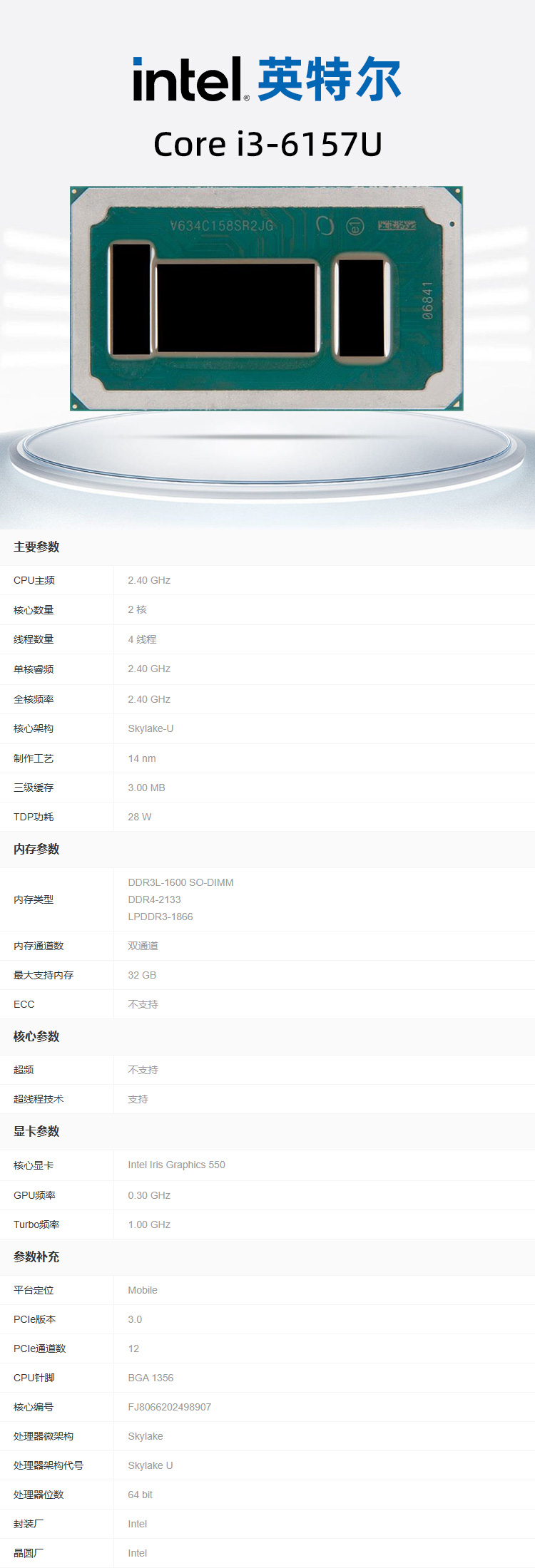Image resolution: width=535 pixels, height=1568 pixels.
Task: Click the Intel logo at top
Action: (x=267, y=78)
